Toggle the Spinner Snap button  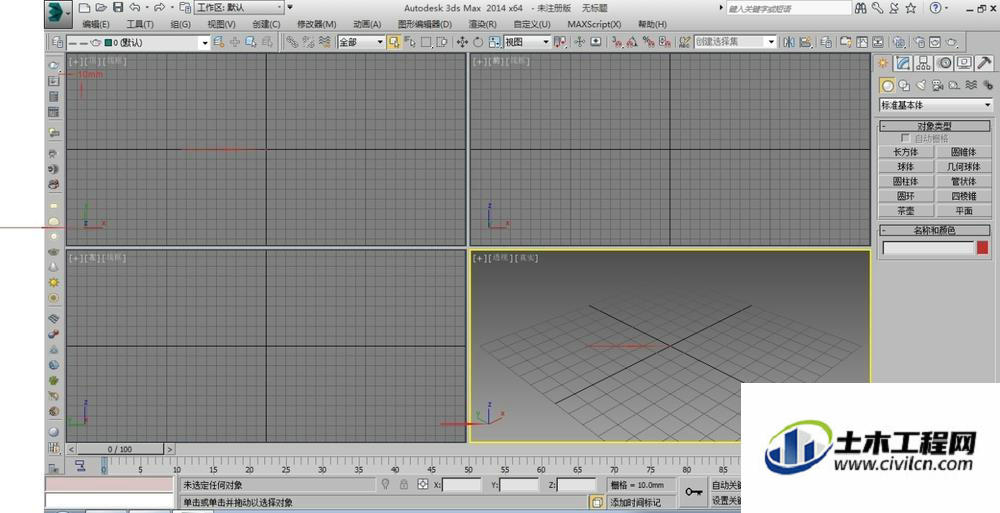[665, 42]
